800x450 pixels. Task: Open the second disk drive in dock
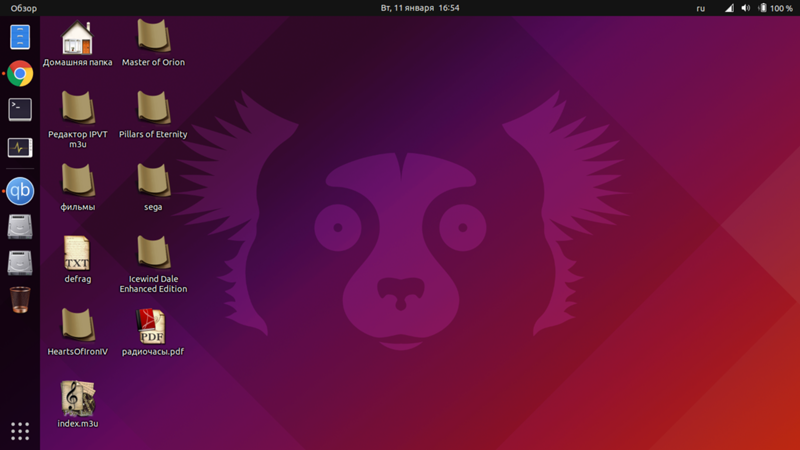(20, 263)
